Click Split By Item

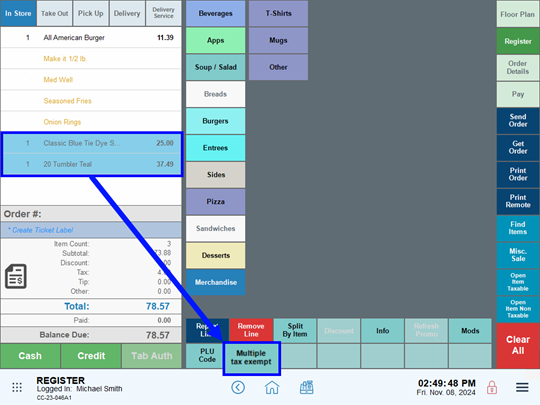click(295, 330)
